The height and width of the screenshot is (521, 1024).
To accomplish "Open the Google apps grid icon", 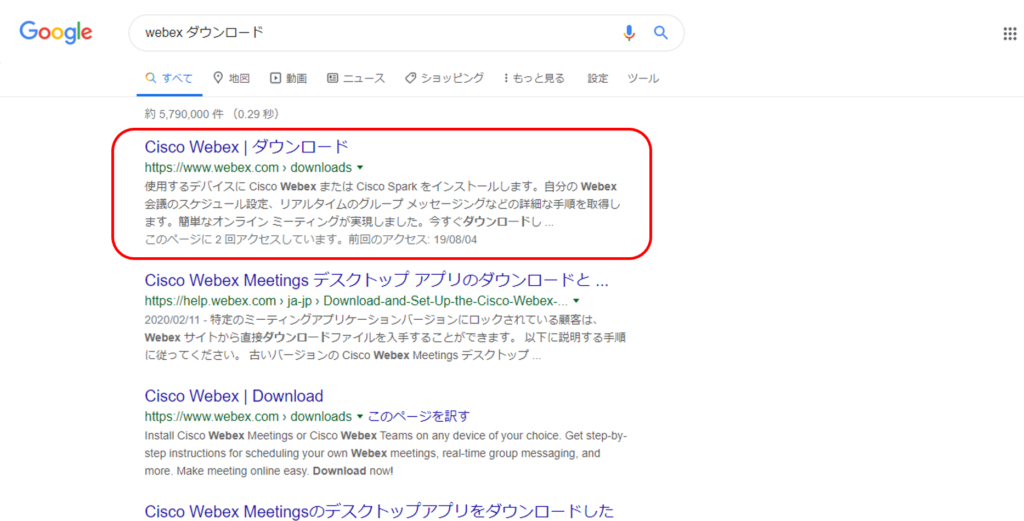I will click(x=1010, y=34).
